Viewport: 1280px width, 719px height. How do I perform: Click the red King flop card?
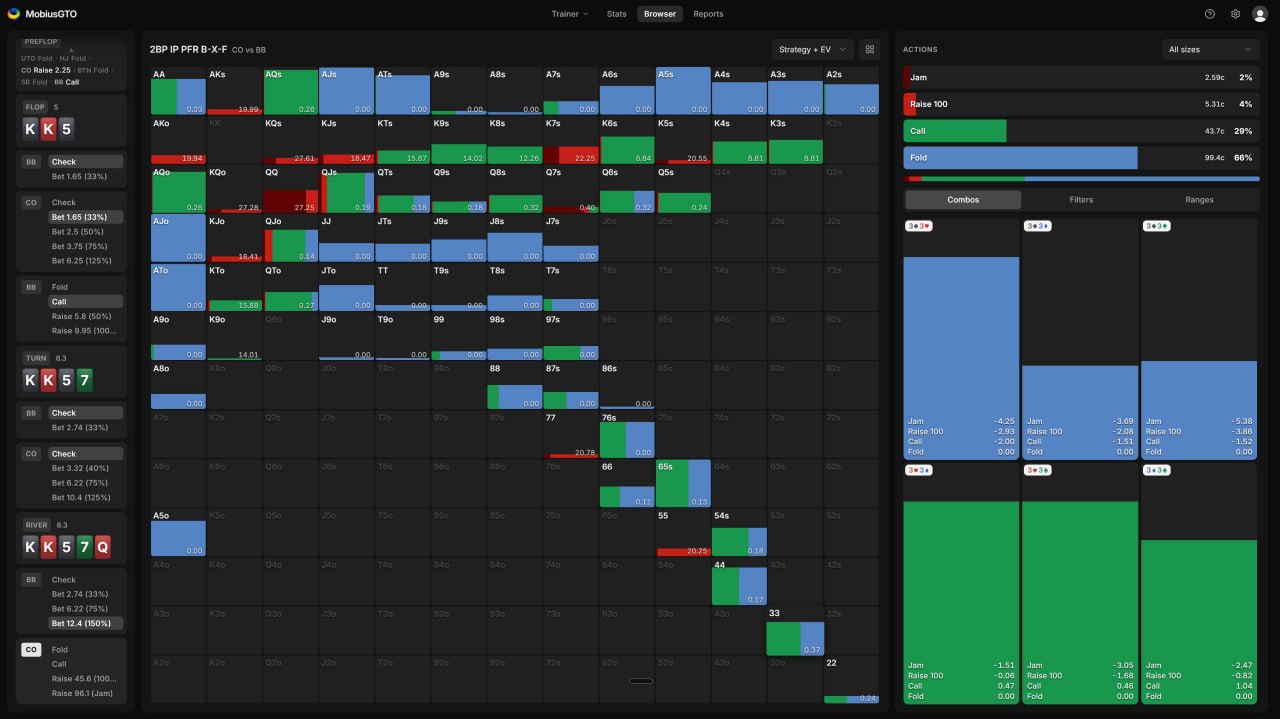tap(48, 129)
